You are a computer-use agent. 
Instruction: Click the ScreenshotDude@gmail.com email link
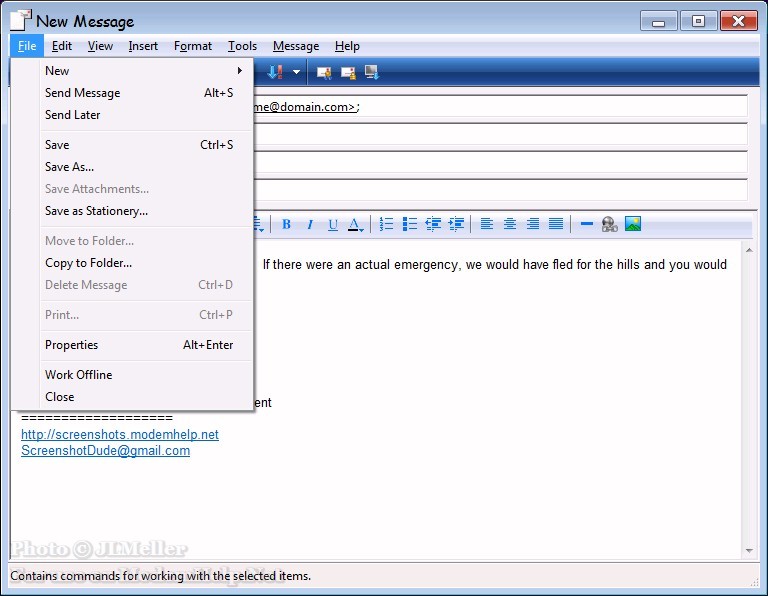[105, 451]
